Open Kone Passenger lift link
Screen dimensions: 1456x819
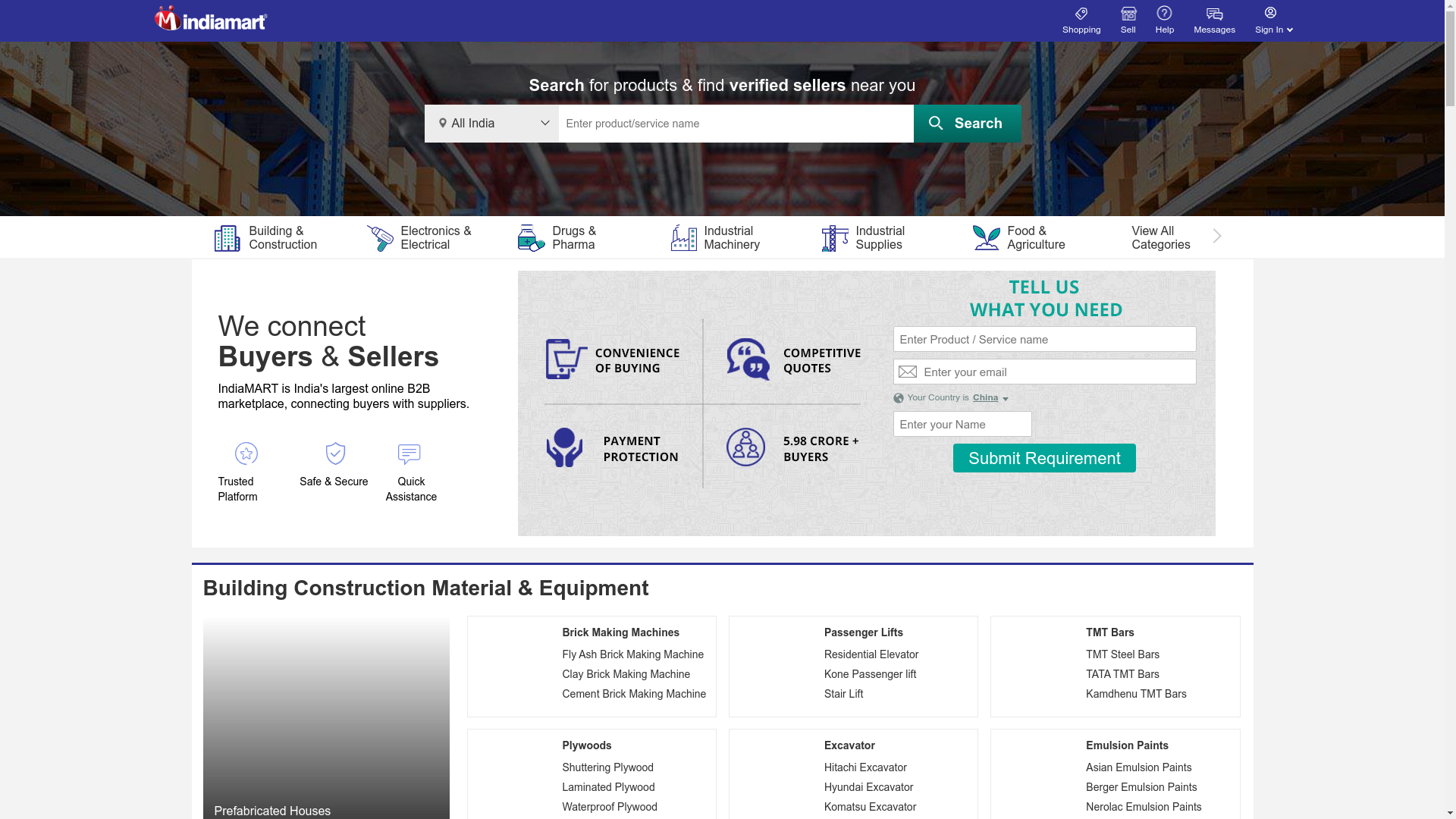click(x=870, y=674)
